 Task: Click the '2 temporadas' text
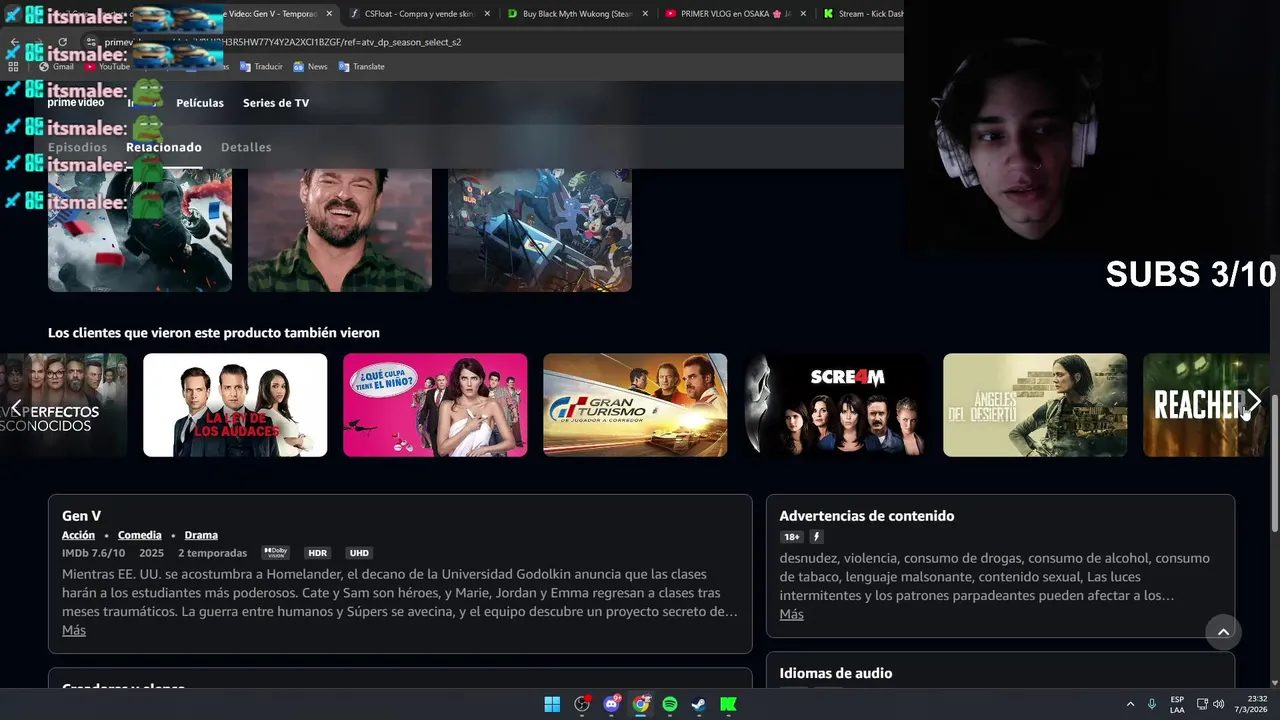212,553
